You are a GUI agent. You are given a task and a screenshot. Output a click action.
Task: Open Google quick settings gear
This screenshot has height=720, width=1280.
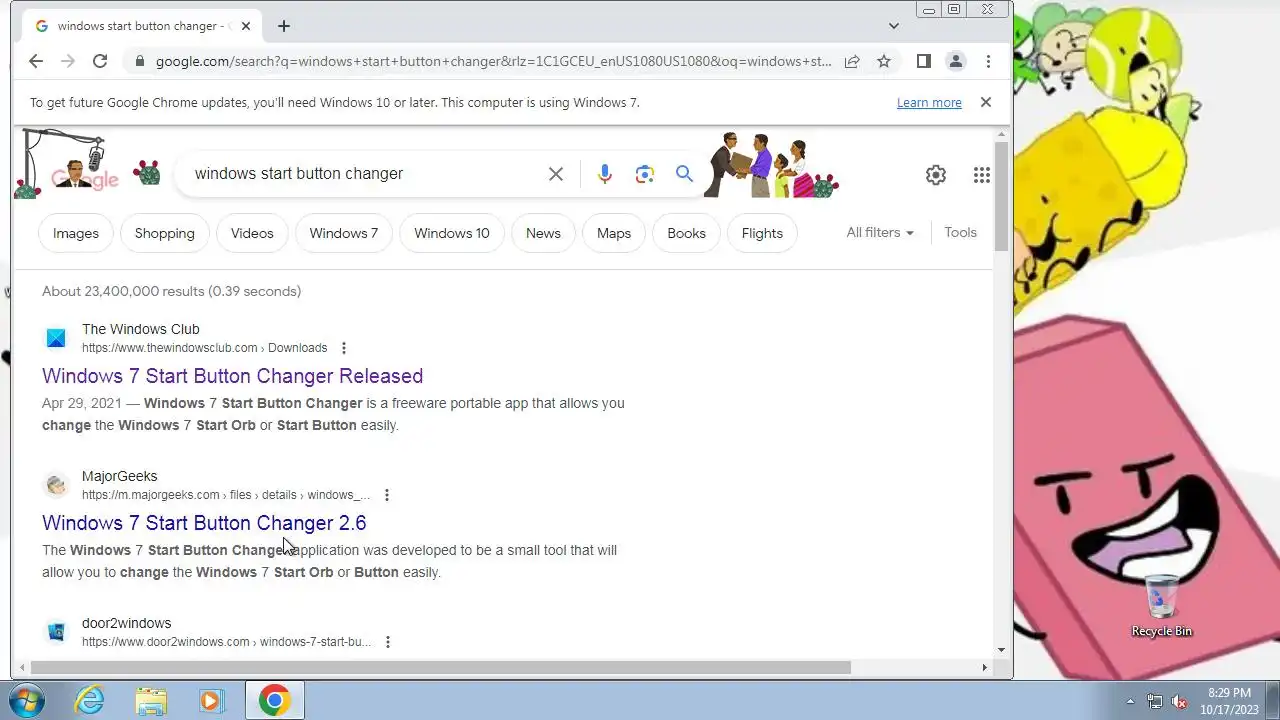tap(936, 175)
